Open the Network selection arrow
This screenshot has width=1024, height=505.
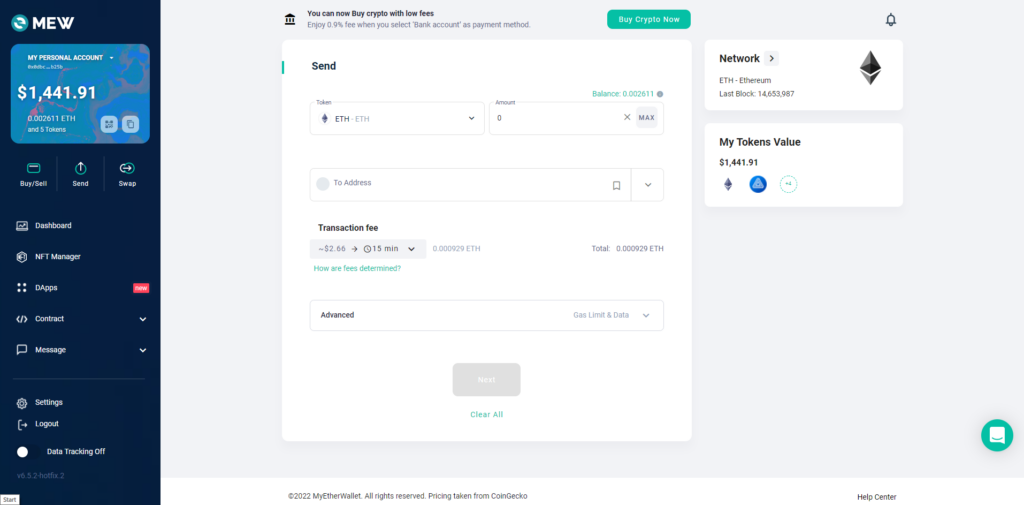point(771,58)
